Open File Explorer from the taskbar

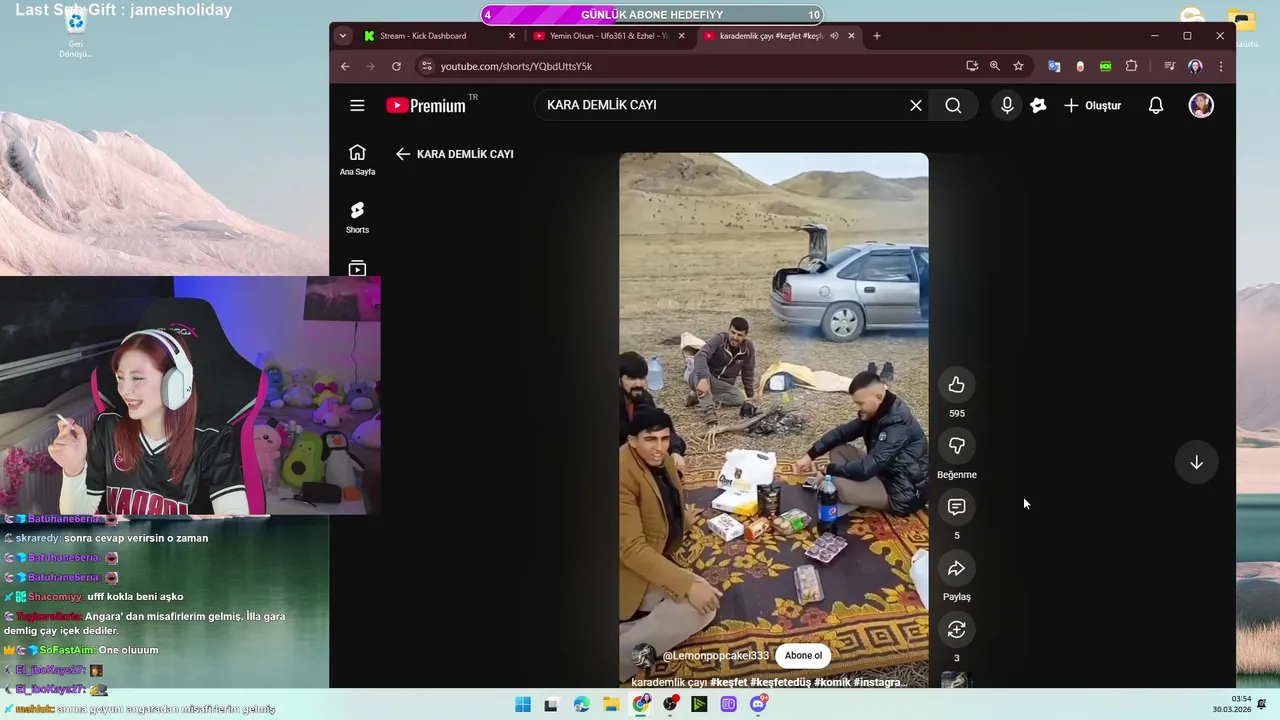tap(611, 705)
